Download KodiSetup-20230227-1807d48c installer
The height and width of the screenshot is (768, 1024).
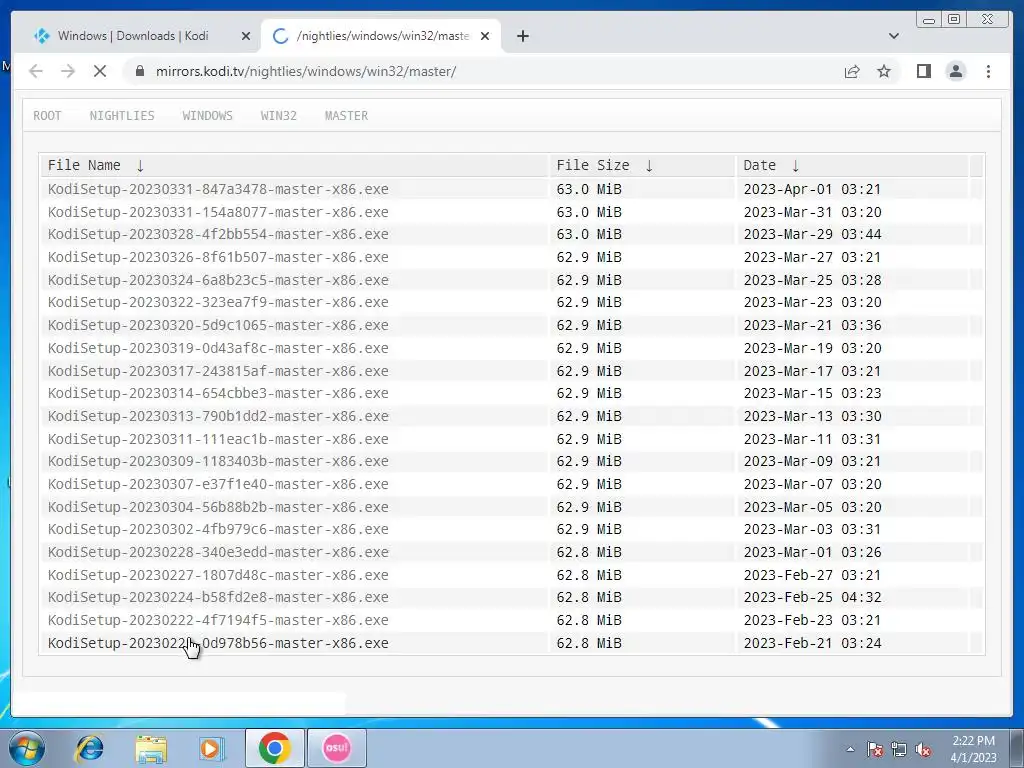pyautogui.click(x=218, y=575)
